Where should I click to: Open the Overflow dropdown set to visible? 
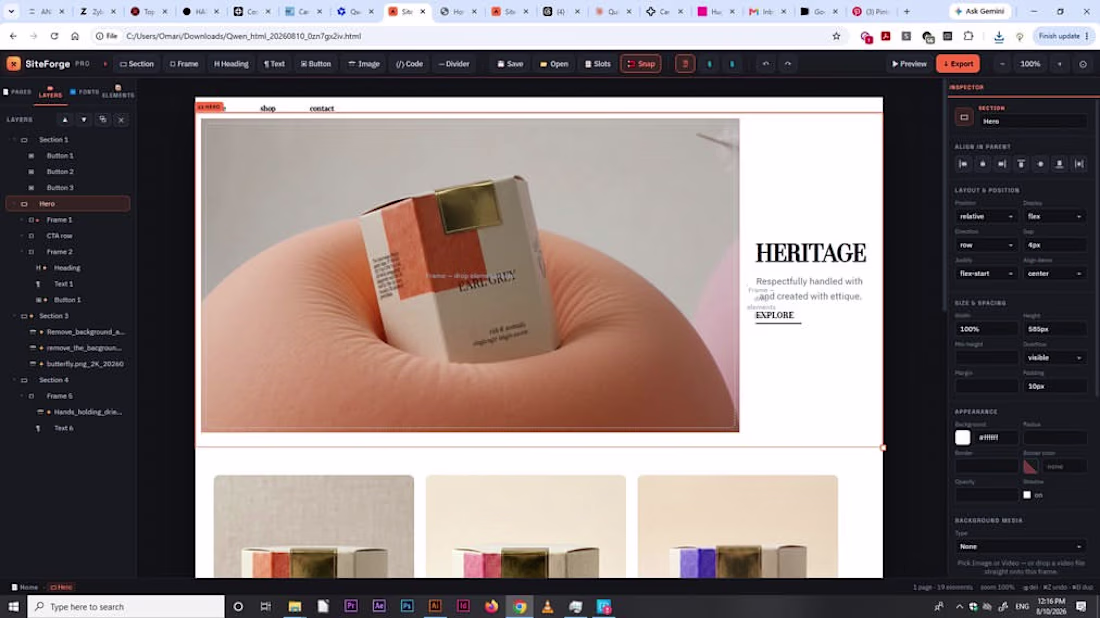(1054, 358)
